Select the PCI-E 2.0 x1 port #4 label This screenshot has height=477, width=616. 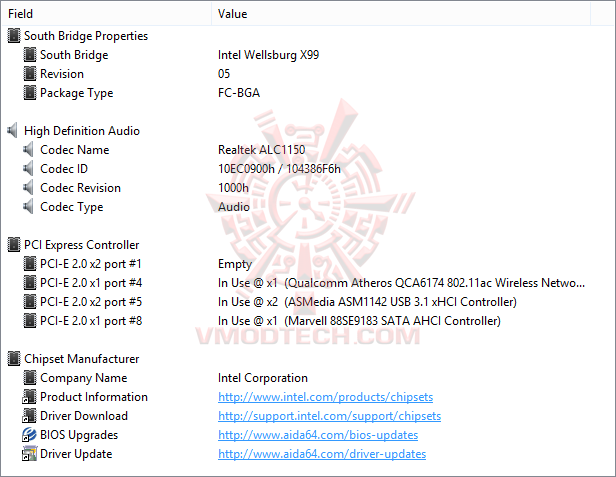[91, 283]
